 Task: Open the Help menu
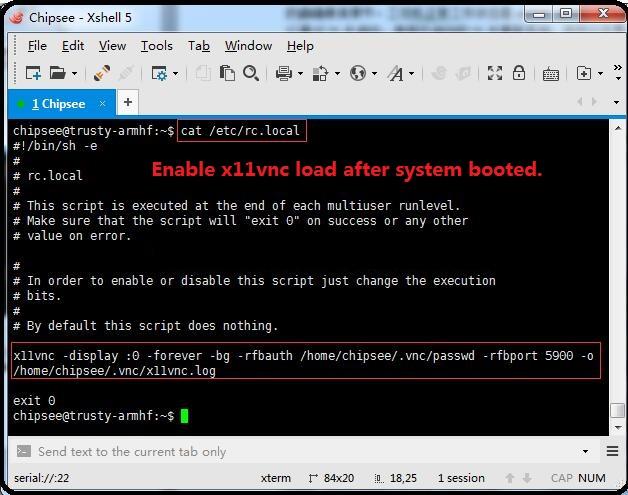300,46
